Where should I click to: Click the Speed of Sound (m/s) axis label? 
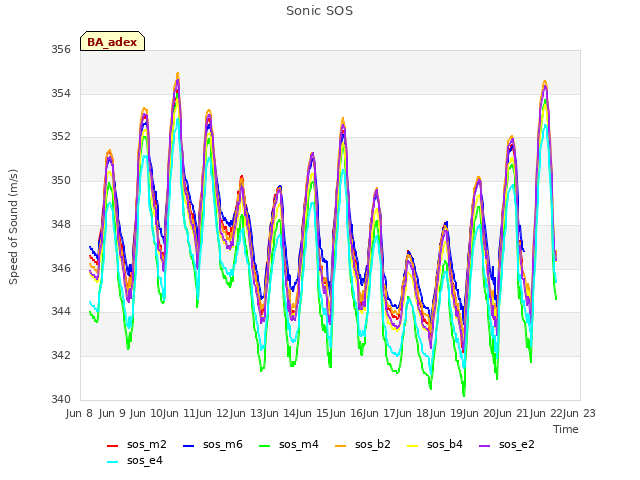pyautogui.click(x=13, y=227)
